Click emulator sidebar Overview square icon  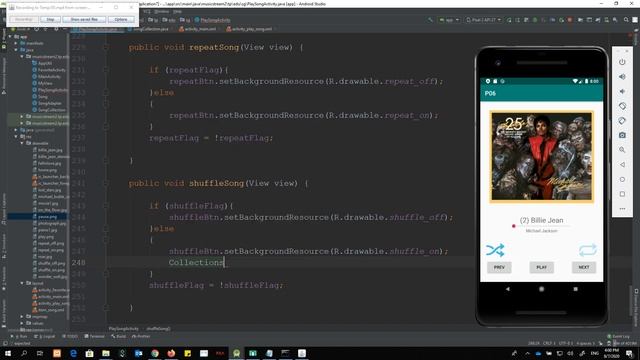coord(622,194)
